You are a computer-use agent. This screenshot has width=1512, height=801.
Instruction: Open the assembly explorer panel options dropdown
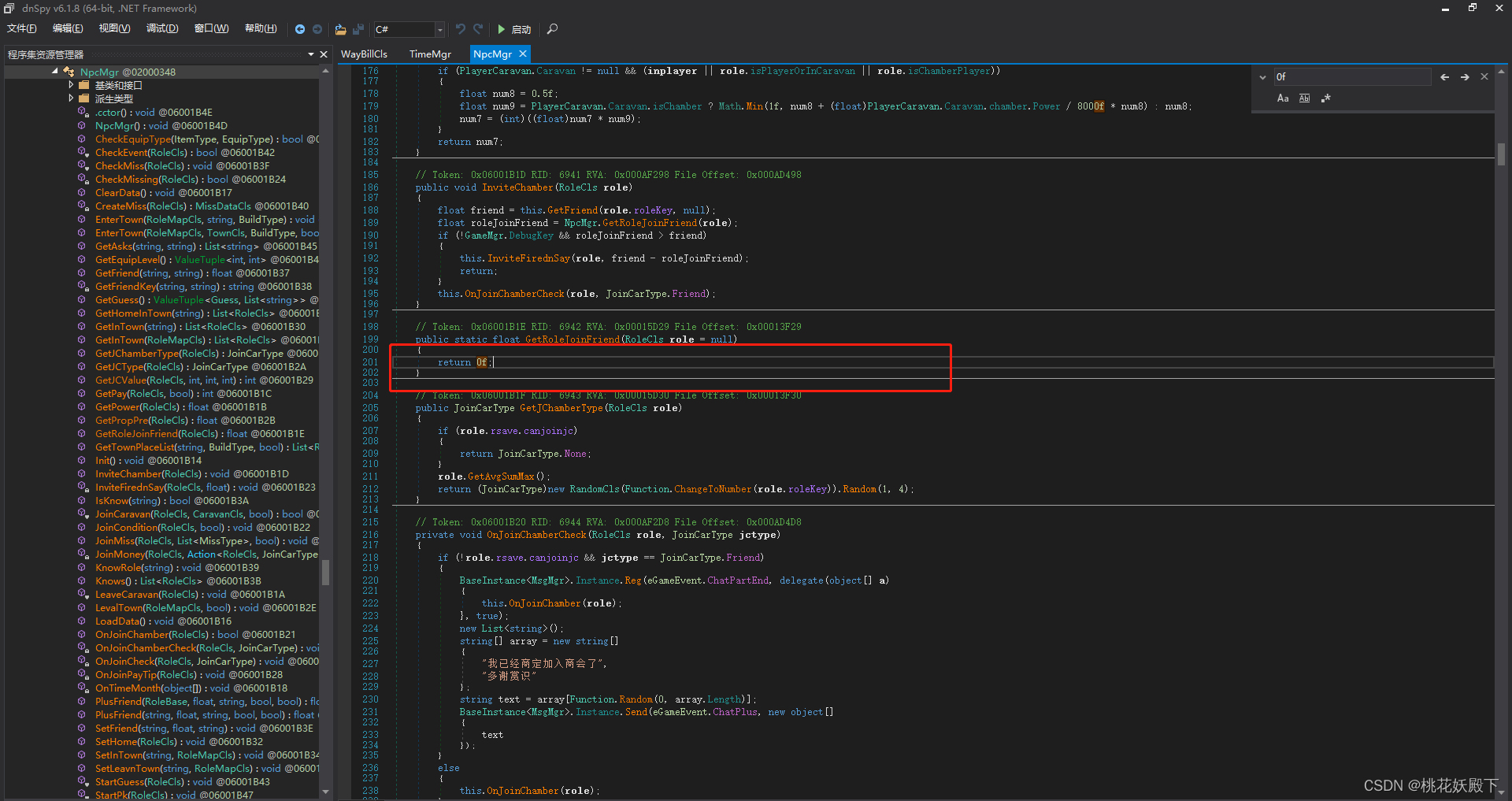pos(310,54)
